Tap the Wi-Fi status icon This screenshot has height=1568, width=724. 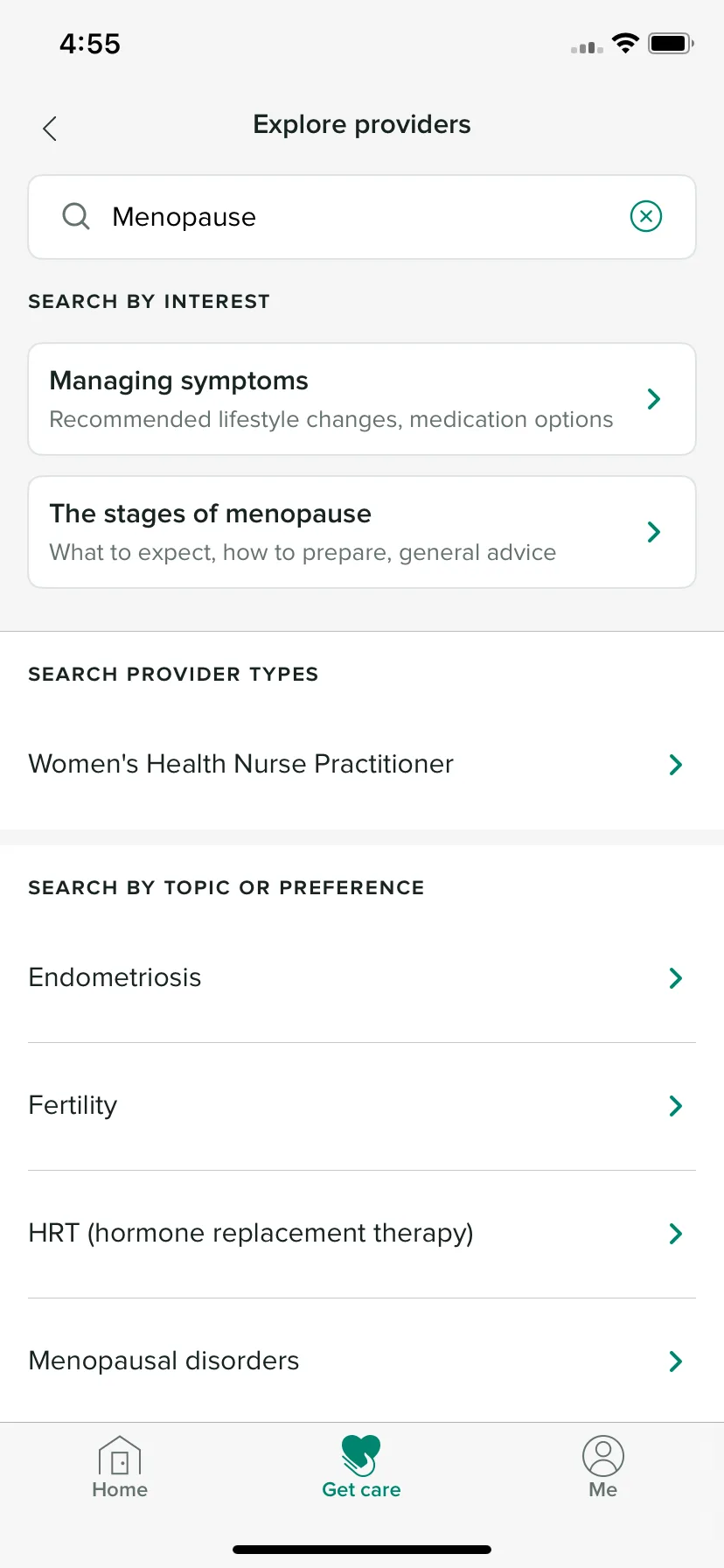click(x=625, y=43)
